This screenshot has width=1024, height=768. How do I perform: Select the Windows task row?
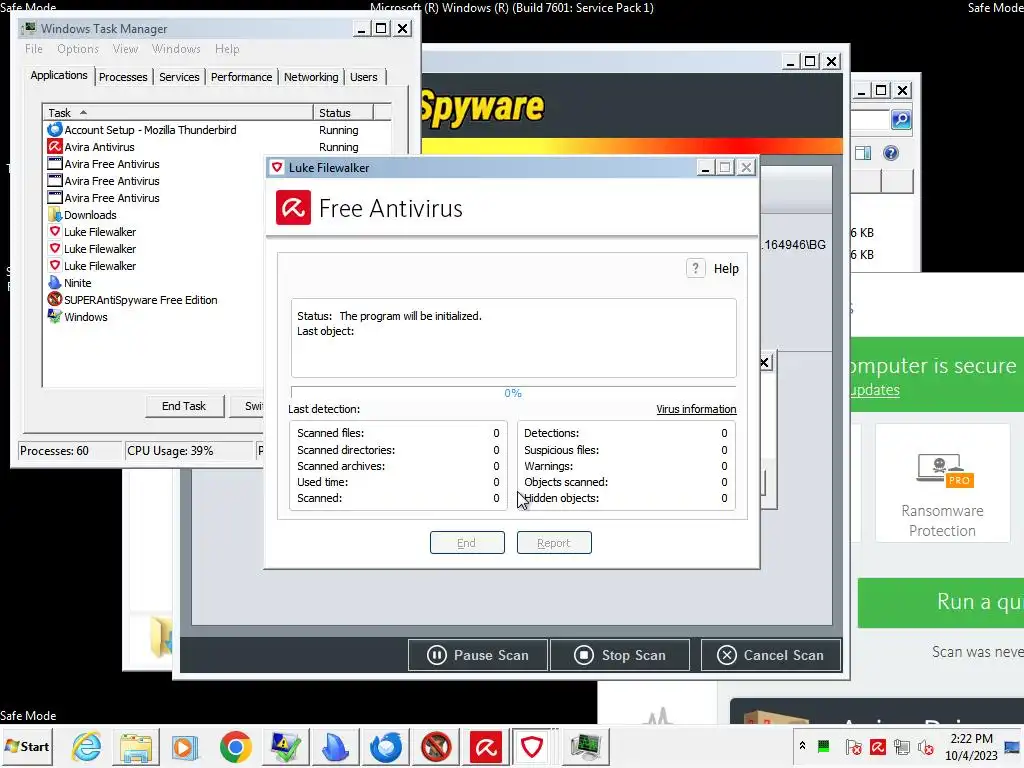tap(154, 317)
